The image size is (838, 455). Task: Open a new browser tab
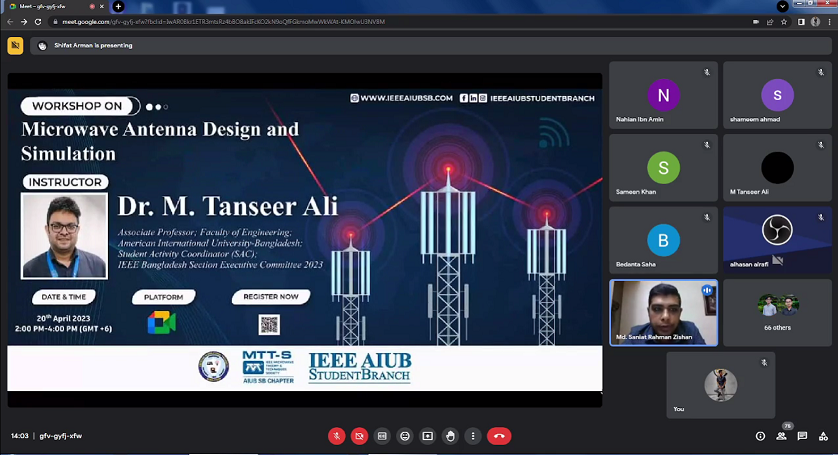point(118,6)
